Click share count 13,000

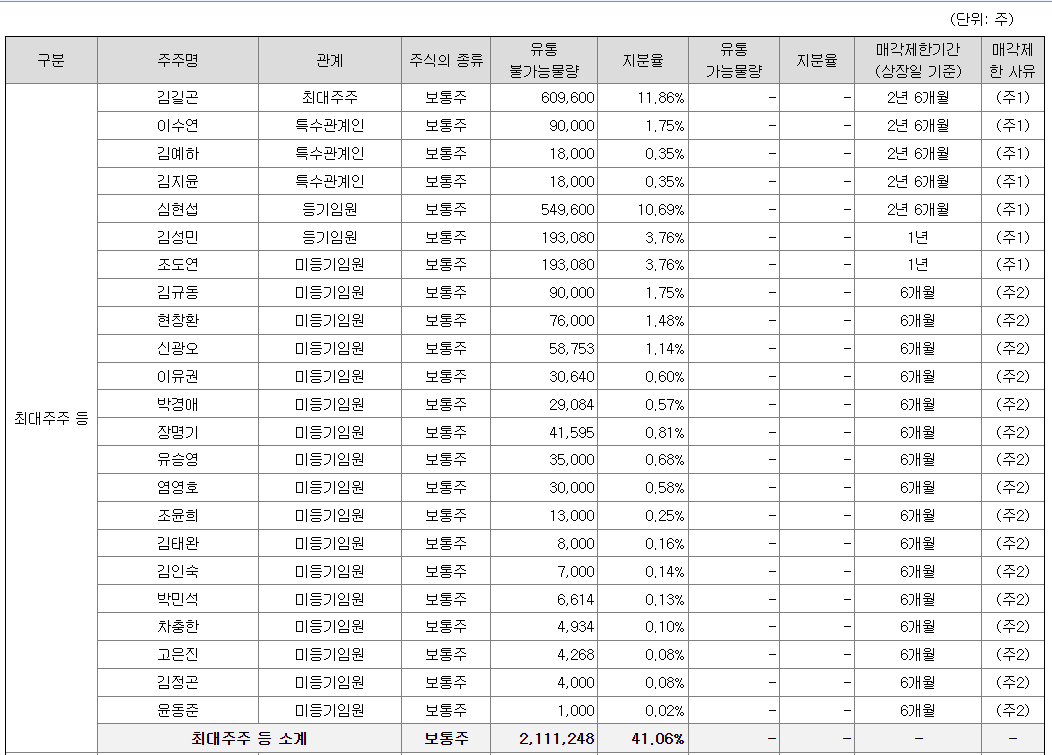572,516
